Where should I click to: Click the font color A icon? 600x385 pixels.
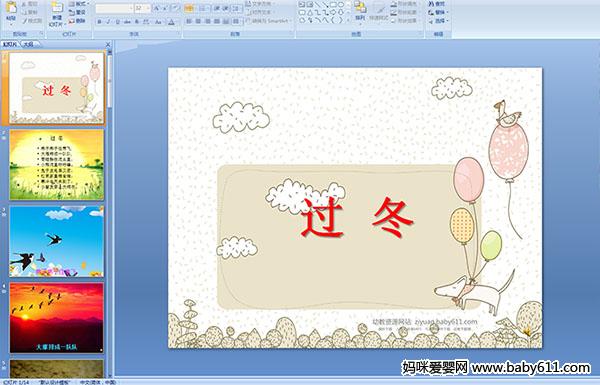171,22
